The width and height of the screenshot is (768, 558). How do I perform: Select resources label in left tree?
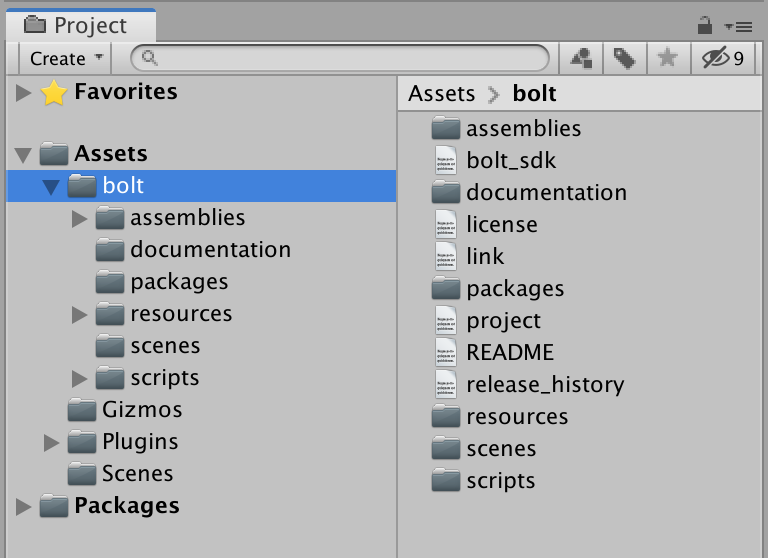(x=181, y=314)
